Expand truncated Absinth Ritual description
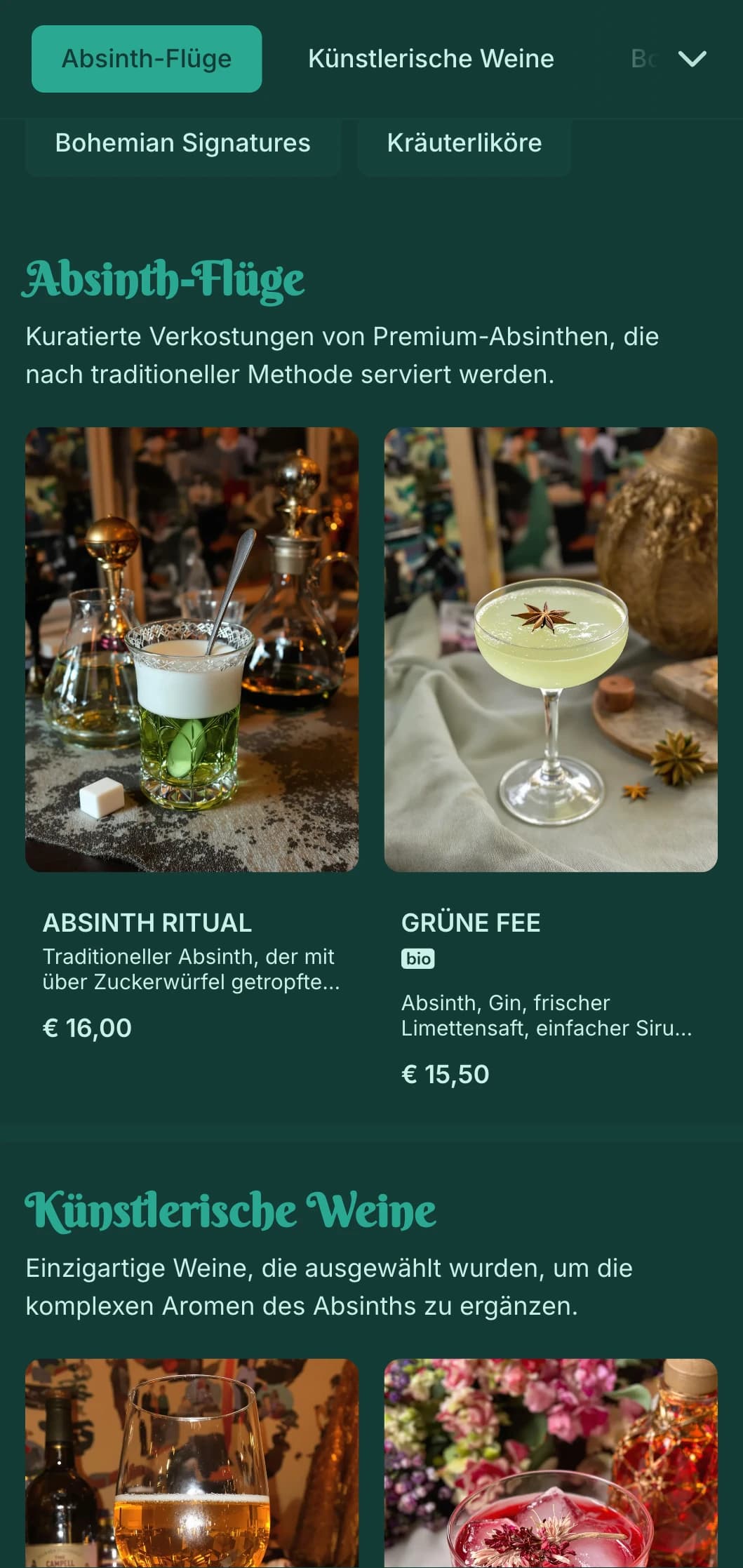 (x=191, y=969)
